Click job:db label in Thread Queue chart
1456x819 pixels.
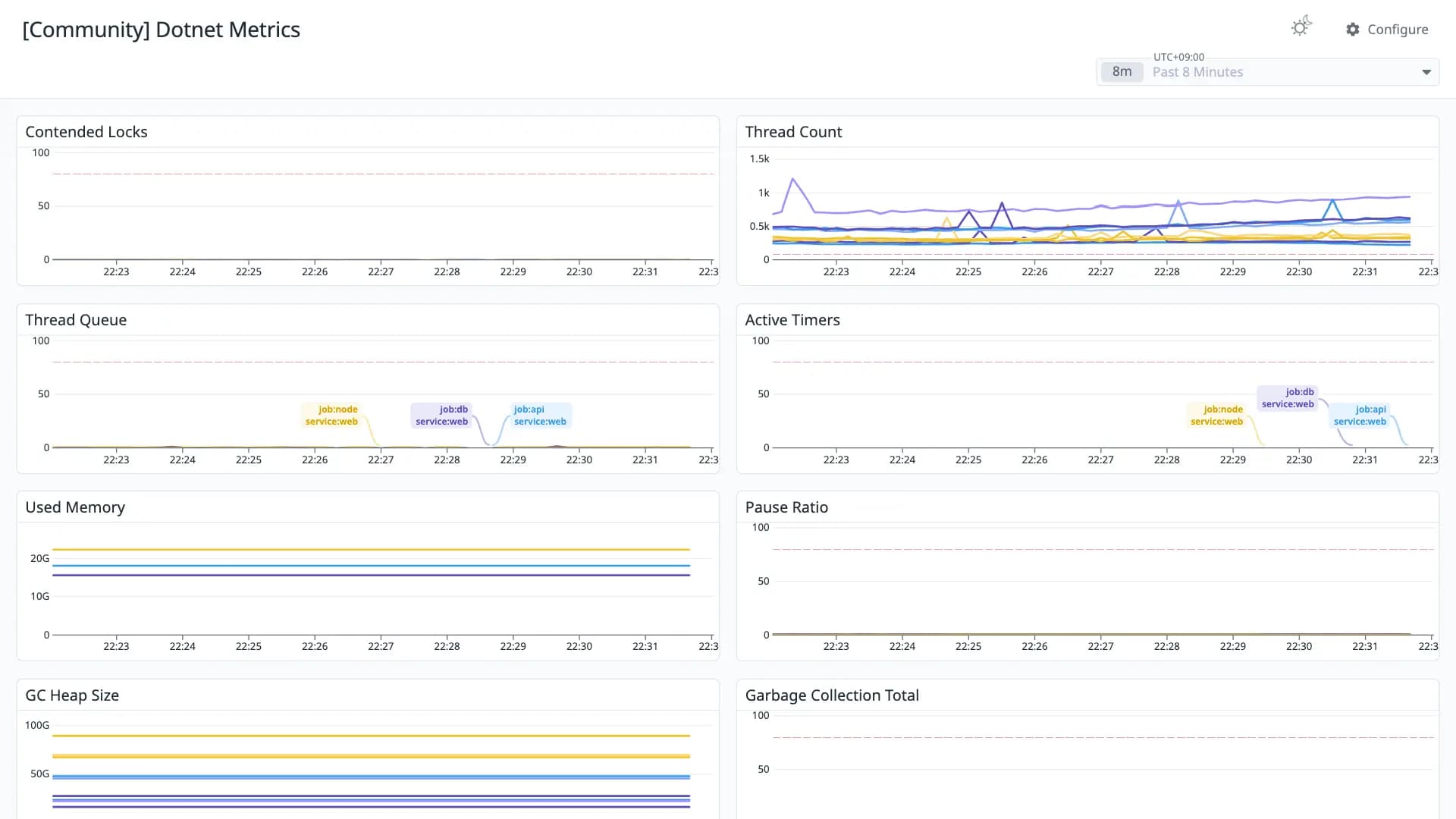pos(442,416)
